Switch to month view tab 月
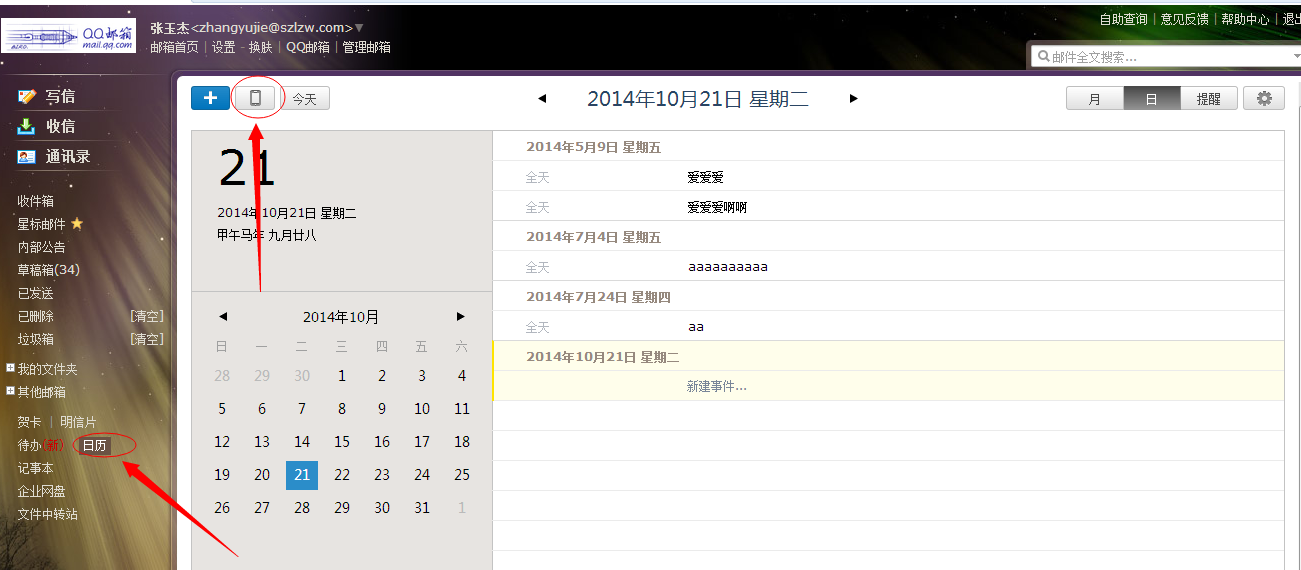The image size is (1301, 570). (1094, 99)
